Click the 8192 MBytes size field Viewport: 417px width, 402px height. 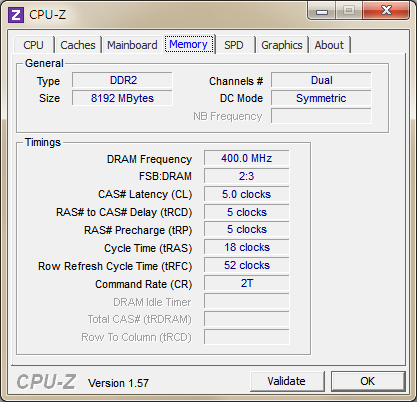coord(122,98)
